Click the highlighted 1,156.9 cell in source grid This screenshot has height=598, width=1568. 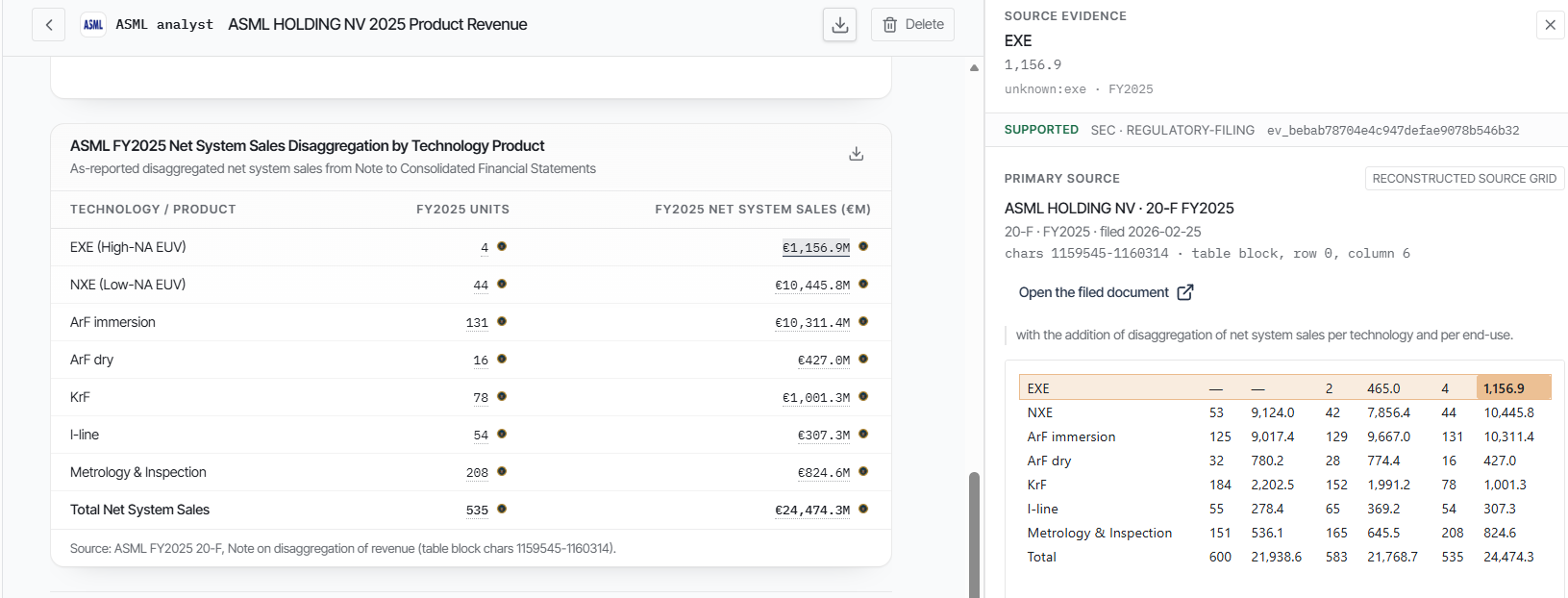pyautogui.click(x=1513, y=388)
